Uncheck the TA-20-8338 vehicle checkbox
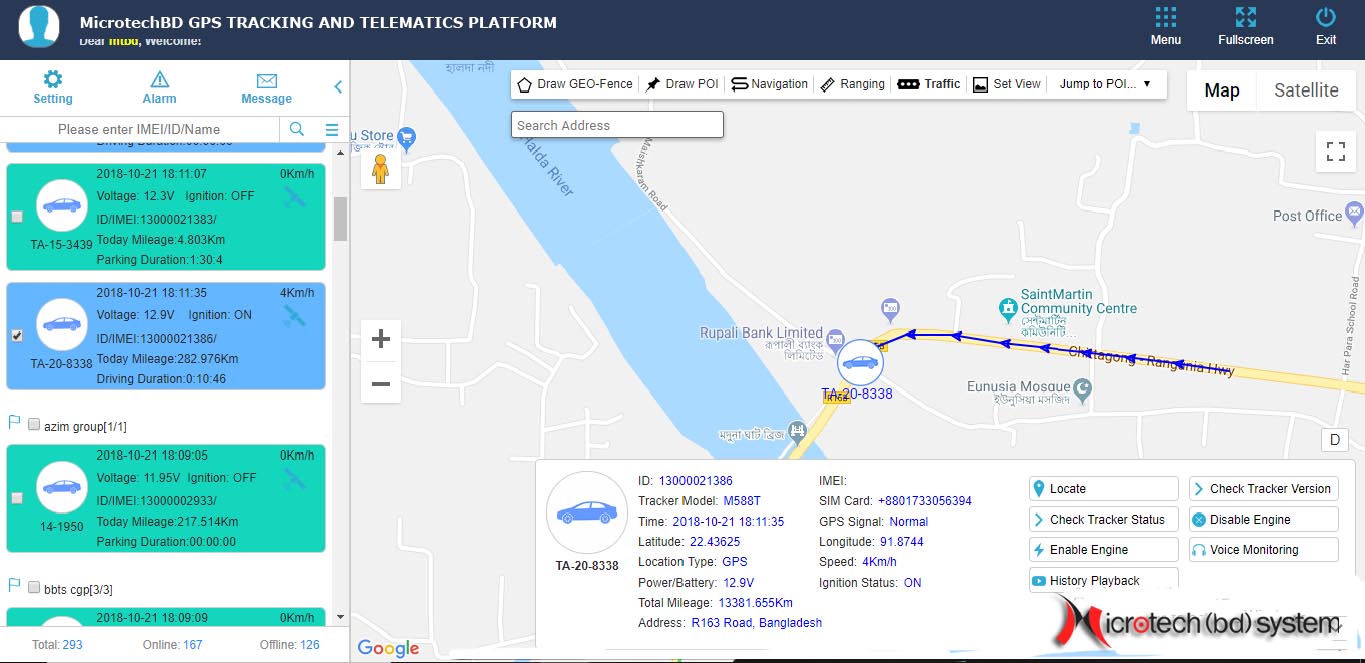This screenshot has width=1365, height=663. (x=16, y=336)
